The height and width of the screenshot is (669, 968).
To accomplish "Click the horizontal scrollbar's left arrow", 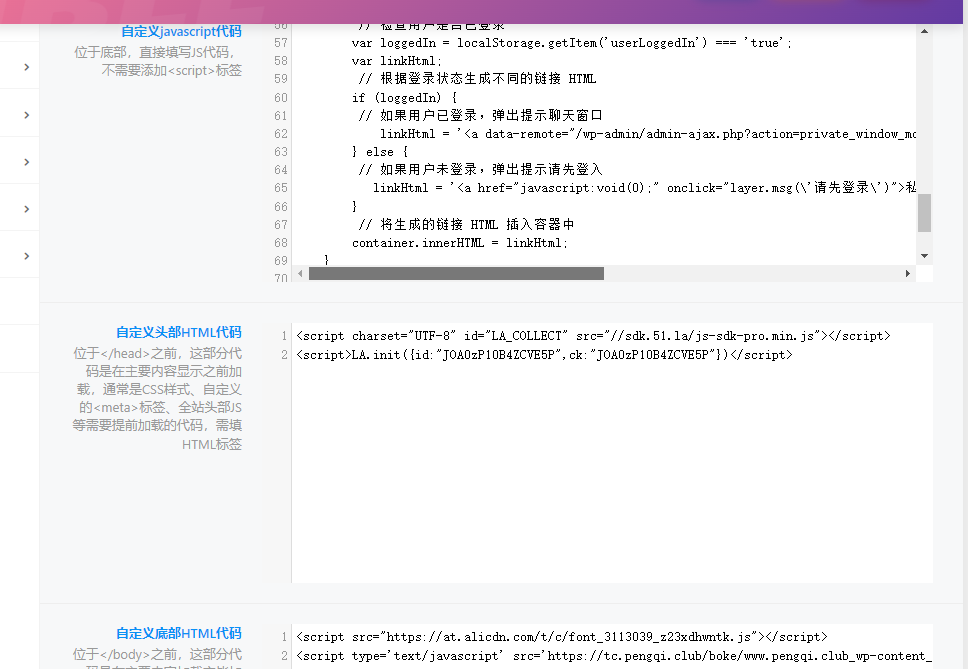I will click(300, 273).
